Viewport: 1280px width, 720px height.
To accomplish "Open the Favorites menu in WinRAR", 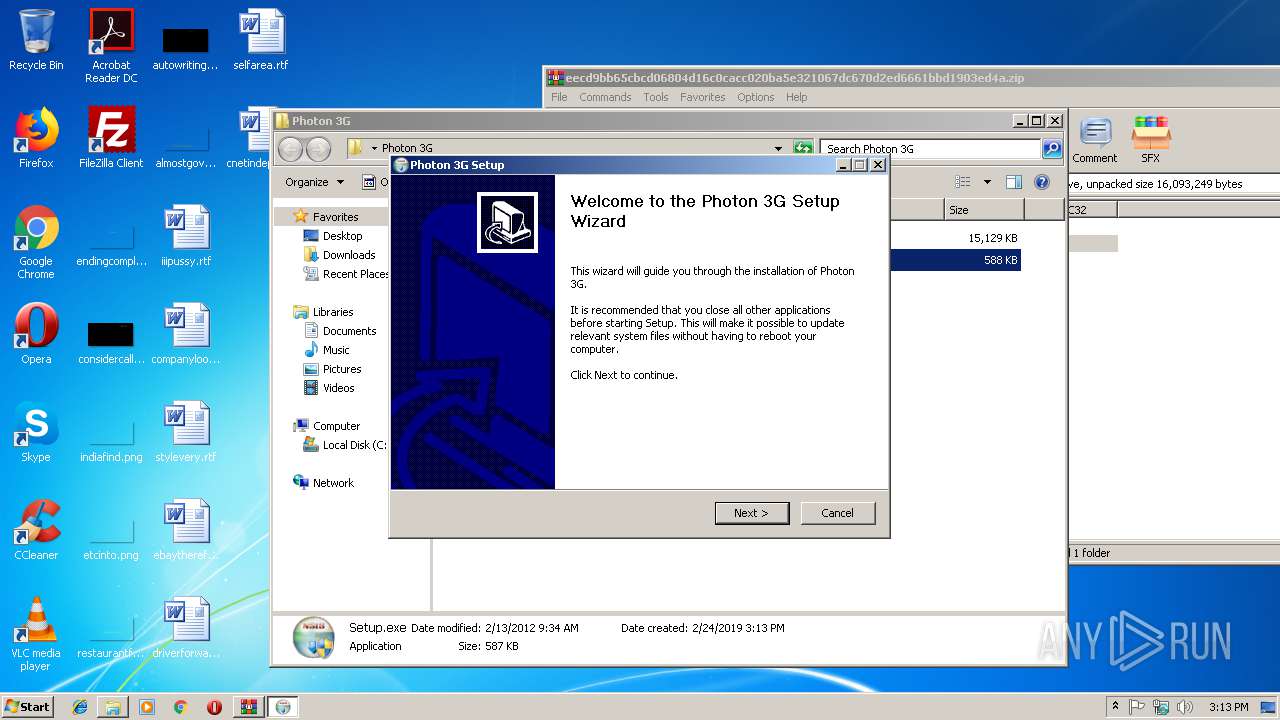I will click(x=703, y=97).
